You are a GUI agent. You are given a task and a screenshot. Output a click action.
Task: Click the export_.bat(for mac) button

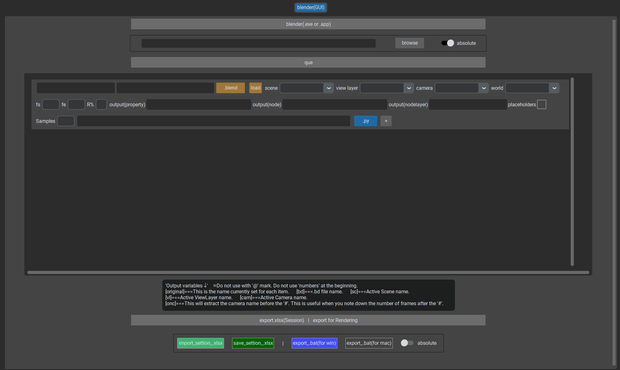pyautogui.click(x=369, y=343)
